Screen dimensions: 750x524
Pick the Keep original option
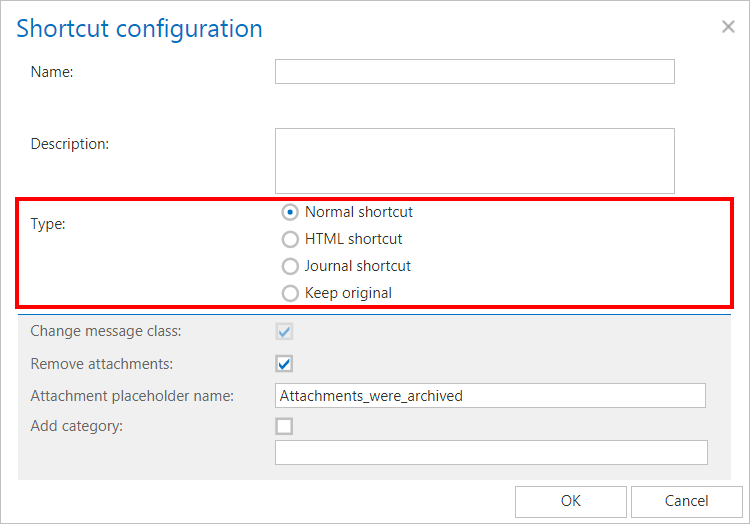pyautogui.click(x=290, y=293)
